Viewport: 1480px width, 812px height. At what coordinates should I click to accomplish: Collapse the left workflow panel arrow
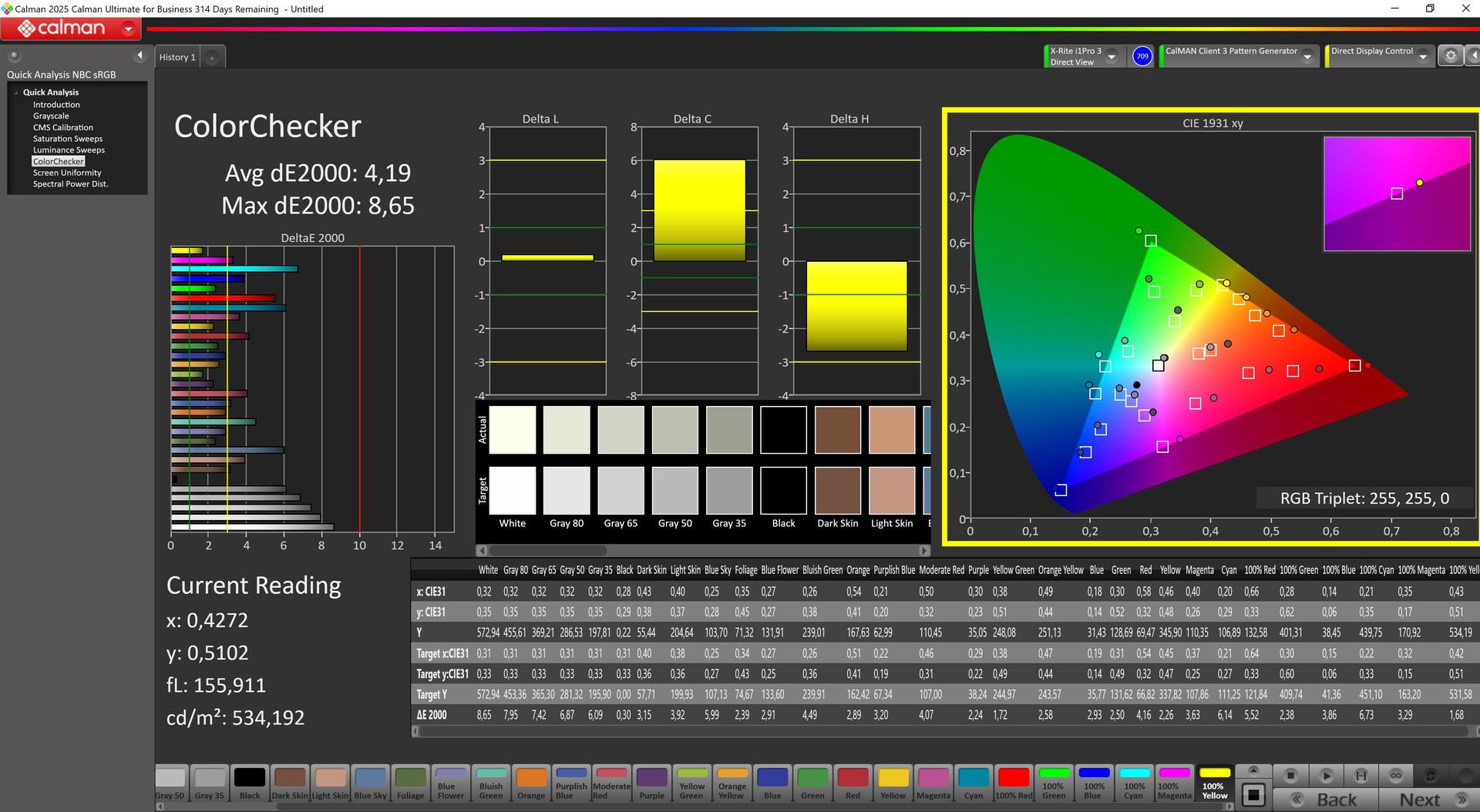[x=140, y=55]
